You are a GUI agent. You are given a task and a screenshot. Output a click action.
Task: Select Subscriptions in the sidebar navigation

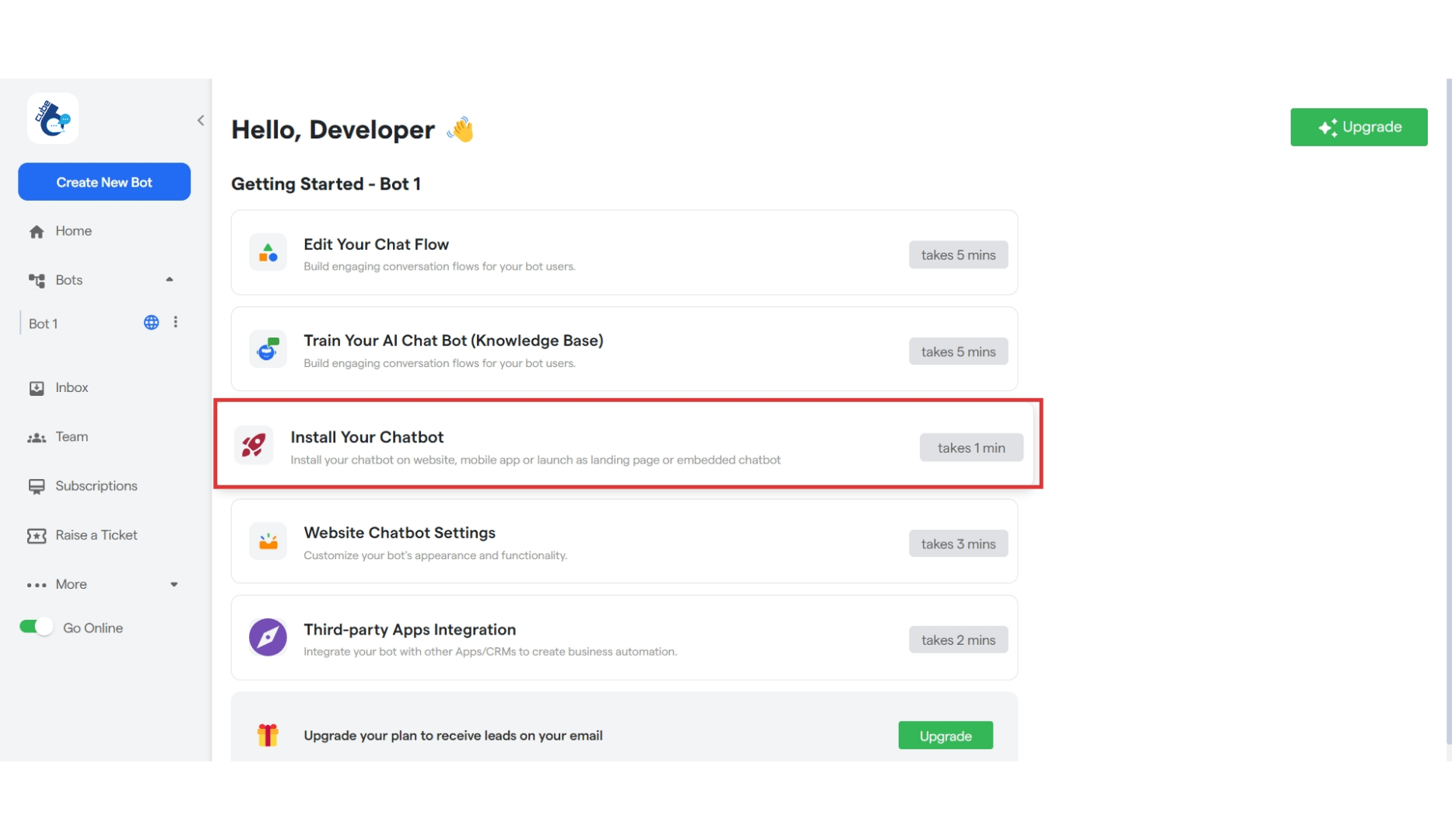coord(96,485)
